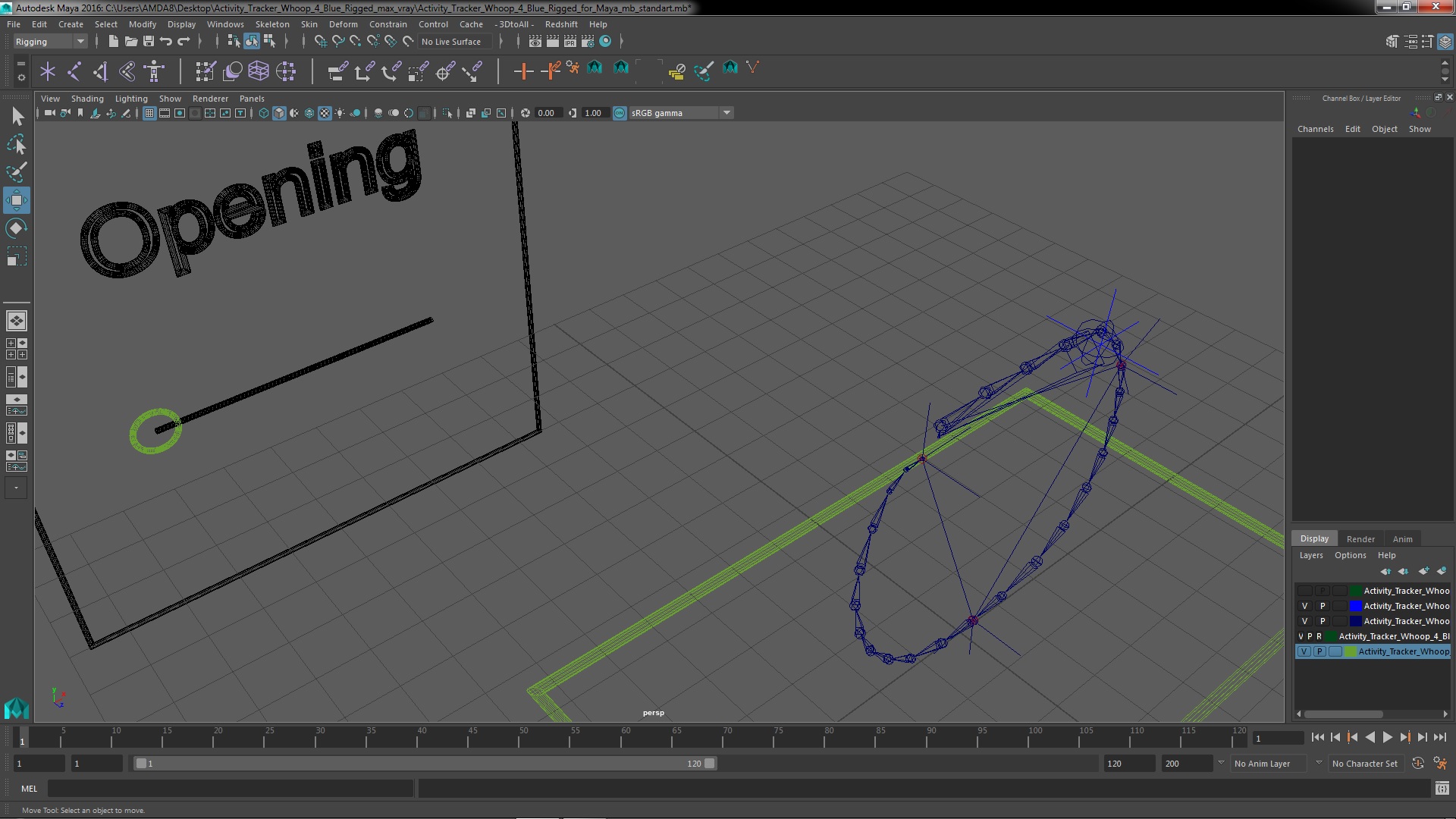Image resolution: width=1456 pixels, height=819 pixels.
Task: Switch to single perspective pane layout
Action: [x=16, y=321]
